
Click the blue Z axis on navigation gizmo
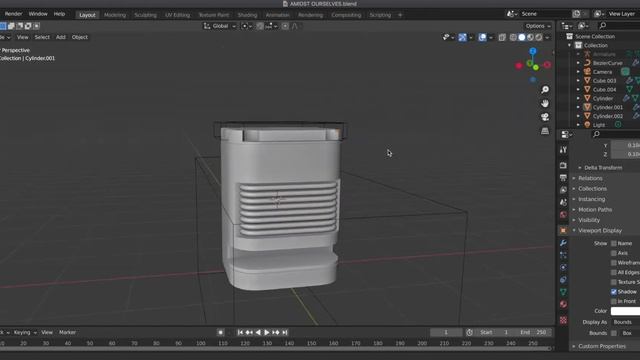point(533,51)
